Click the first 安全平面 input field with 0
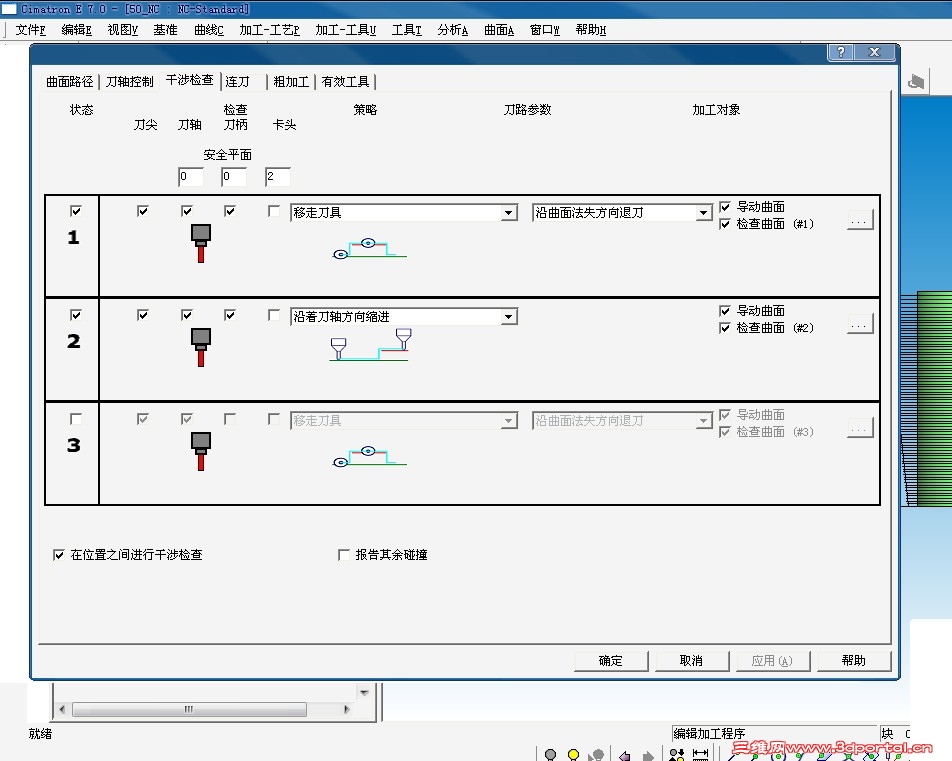This screenshot has width=952, height=761. [191, 177]
